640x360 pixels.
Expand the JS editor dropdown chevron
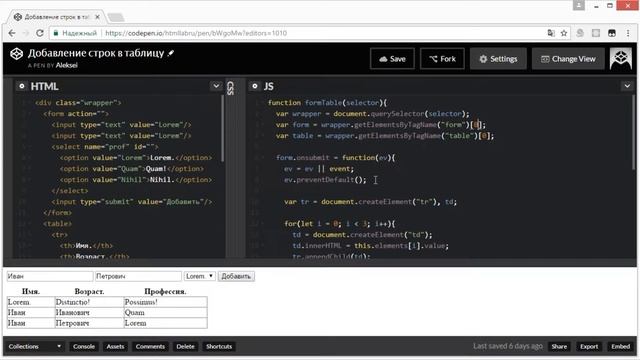pyautogui.click(x=627, y=86)
